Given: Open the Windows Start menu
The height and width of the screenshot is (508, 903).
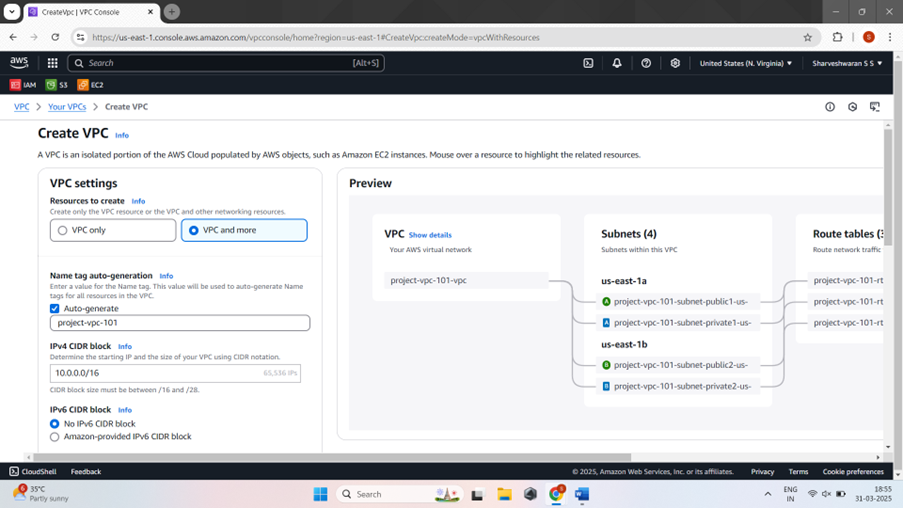Looking at the screenshot, I should tap(321, 494).
